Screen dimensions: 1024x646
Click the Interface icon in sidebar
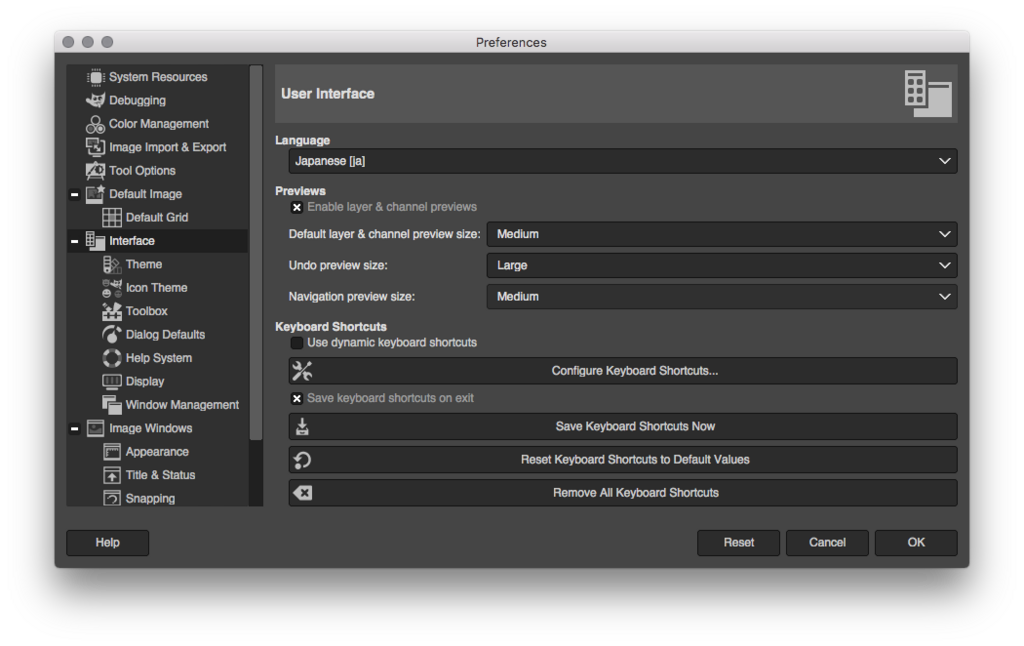tap(95, 241)
